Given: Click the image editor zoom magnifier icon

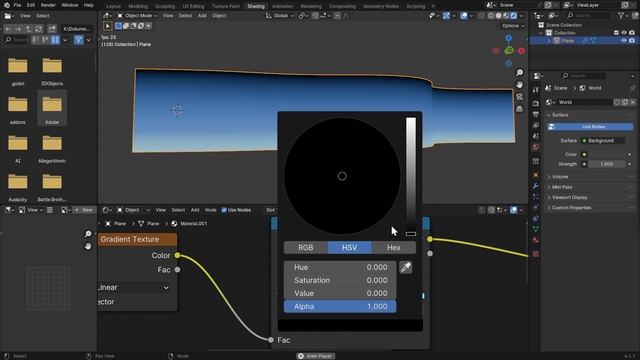Looking at the screenshot, I should 88,233.
